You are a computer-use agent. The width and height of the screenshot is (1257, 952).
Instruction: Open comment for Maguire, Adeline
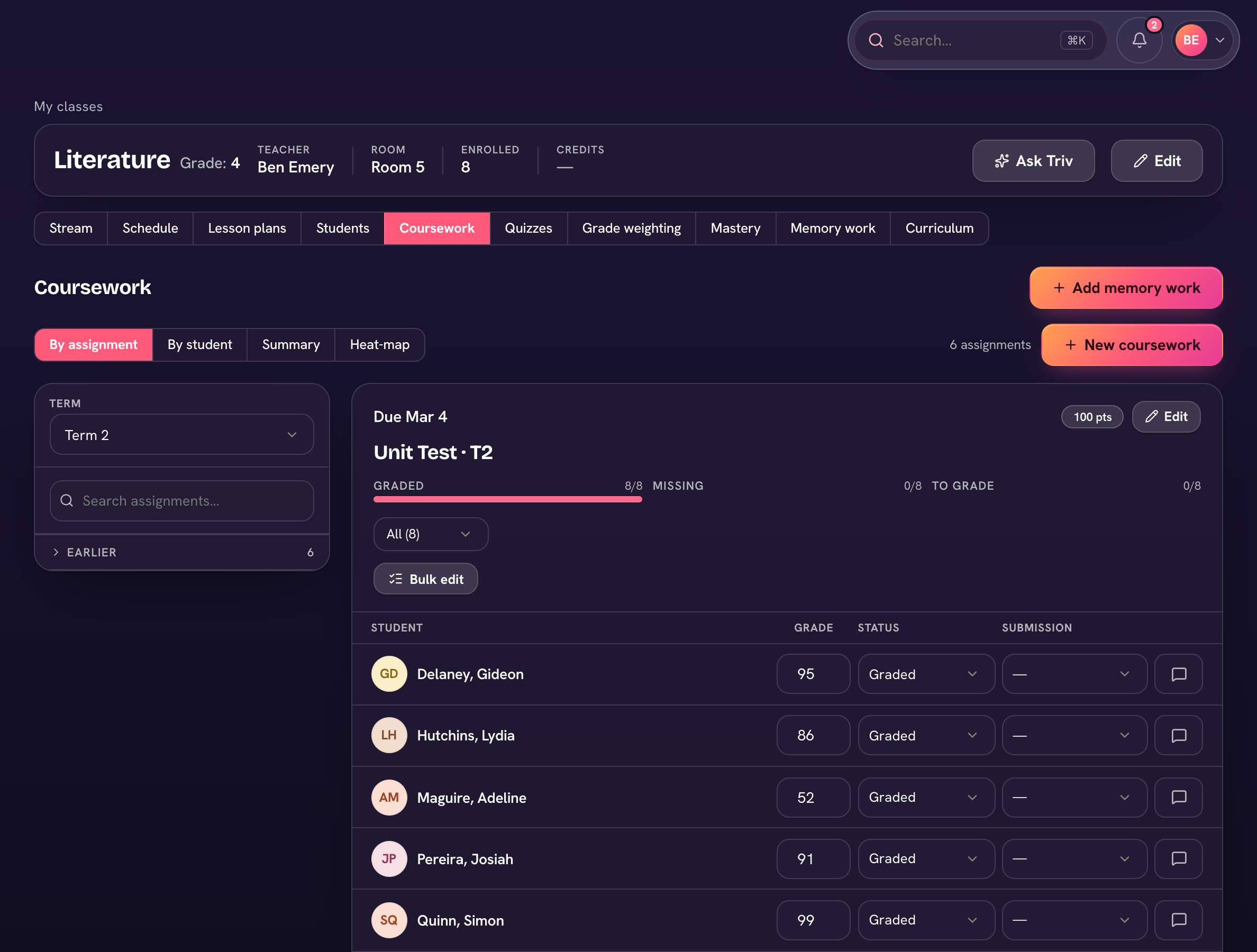(1179, 797)
